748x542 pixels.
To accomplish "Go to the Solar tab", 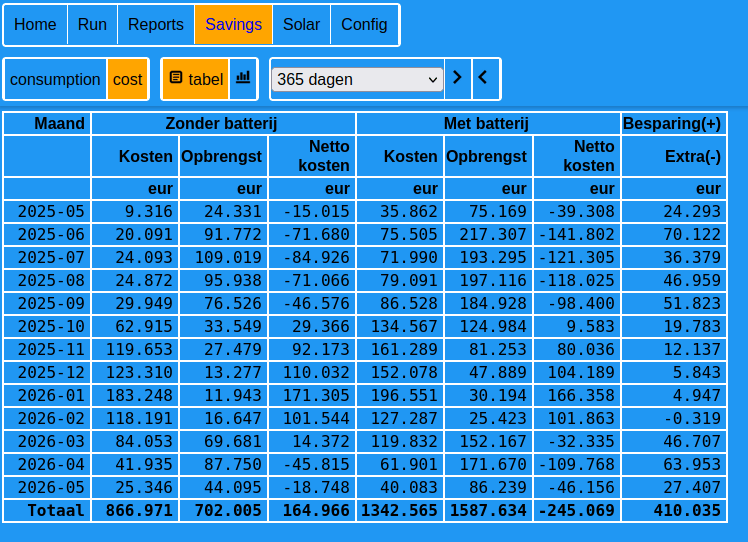I will pyautogui.click(x=301, y=25).
